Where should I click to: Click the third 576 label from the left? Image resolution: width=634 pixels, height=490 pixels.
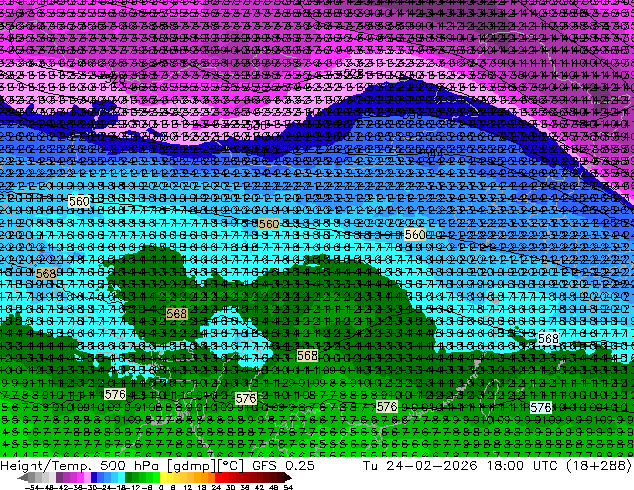(387, 406)
